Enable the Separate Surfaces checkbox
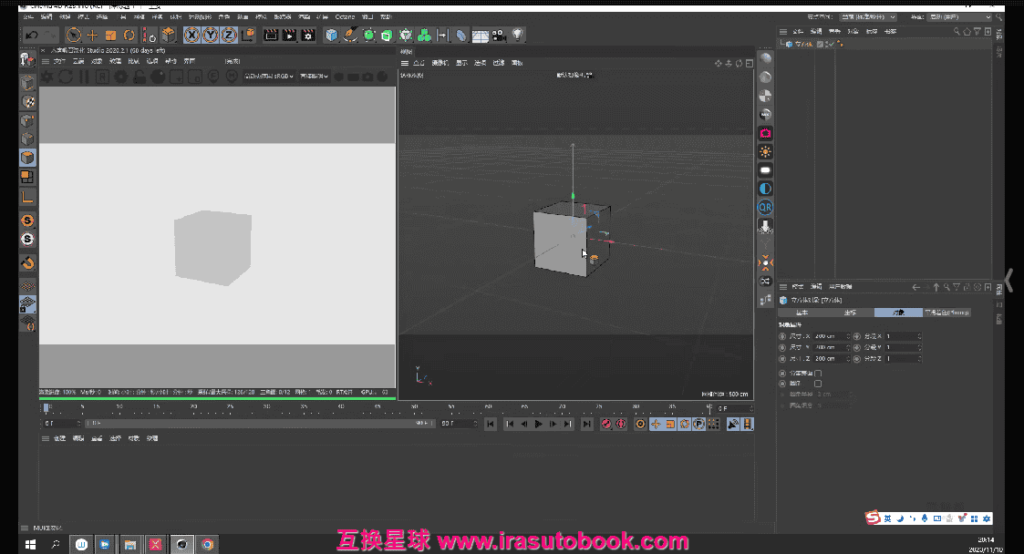The width and height of the screenshot is (1024, 554). (x=818, y=374)
